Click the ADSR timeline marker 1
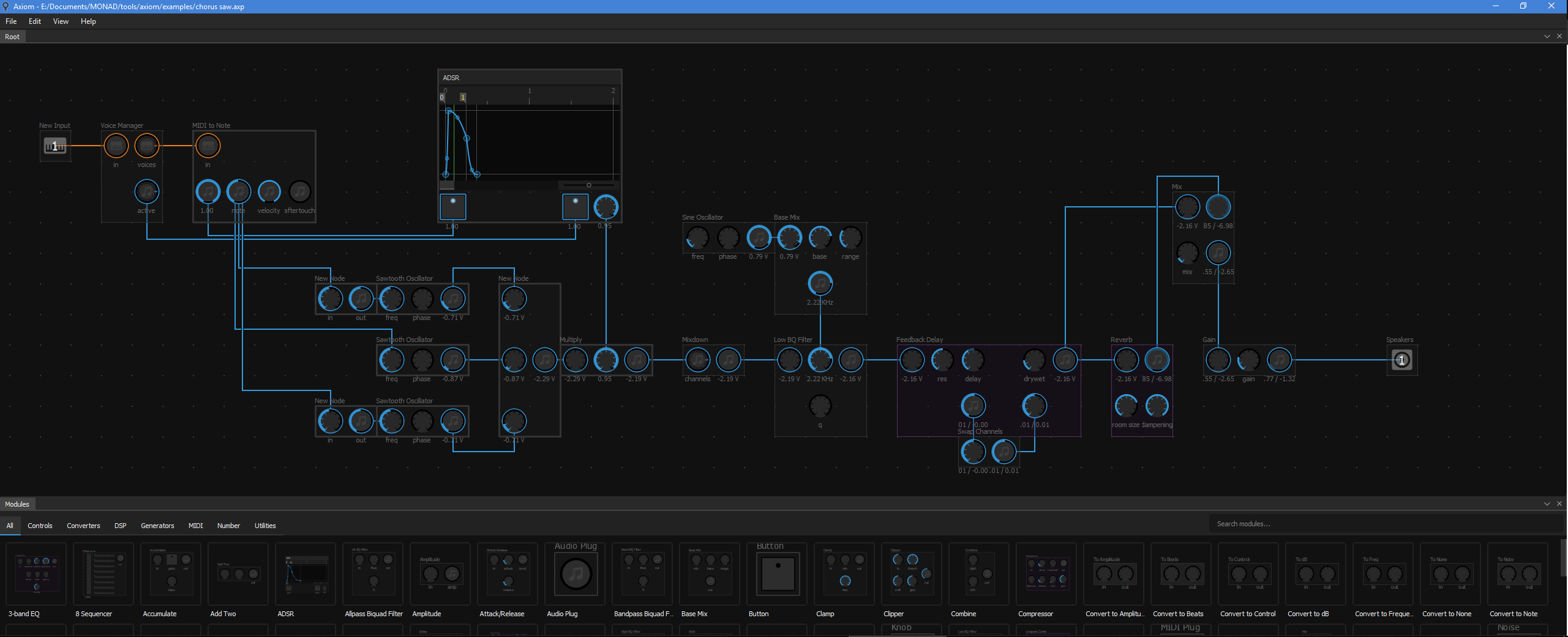Screen dimensions: 1568x637 [x=463, y=97]
